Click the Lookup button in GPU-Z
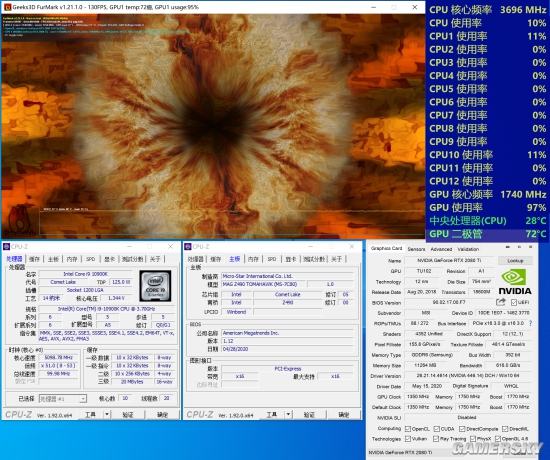The image size is (550, 460). click(515, 261)
